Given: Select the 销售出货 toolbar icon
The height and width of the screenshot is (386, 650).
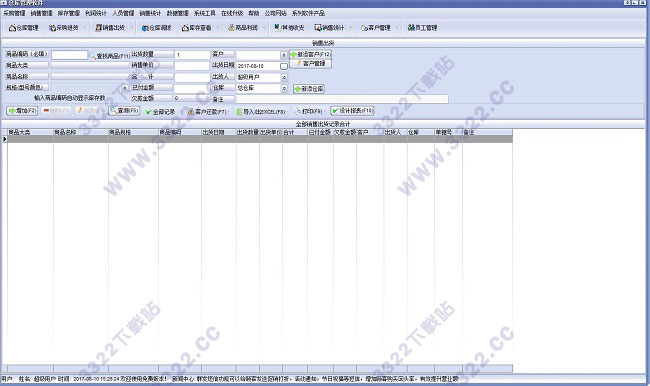Looking at the screenshot, I should coord(110,28).
